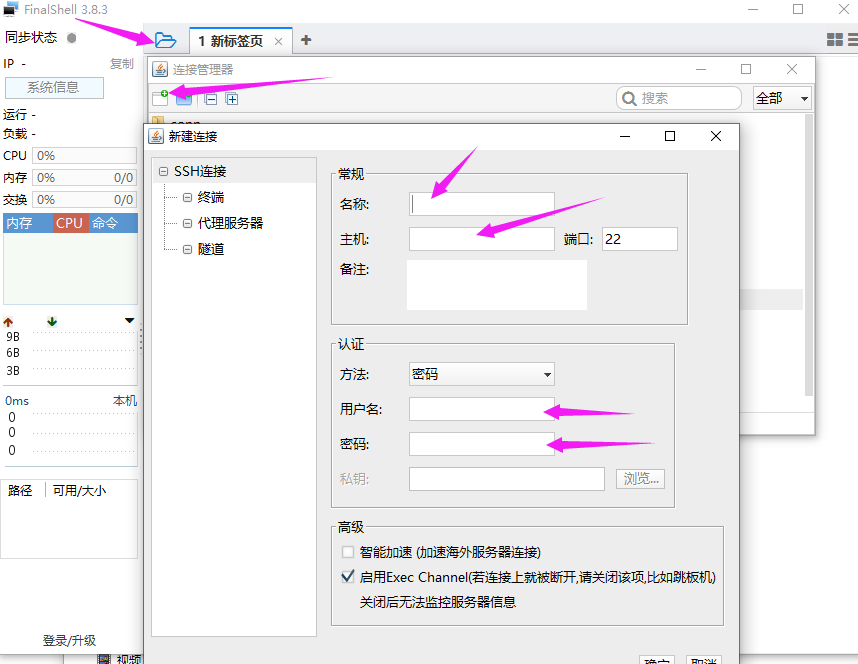Screen dimensions: 858x664
Task: Expand the 终端 tree node toggle
Action: click(187, 197)
